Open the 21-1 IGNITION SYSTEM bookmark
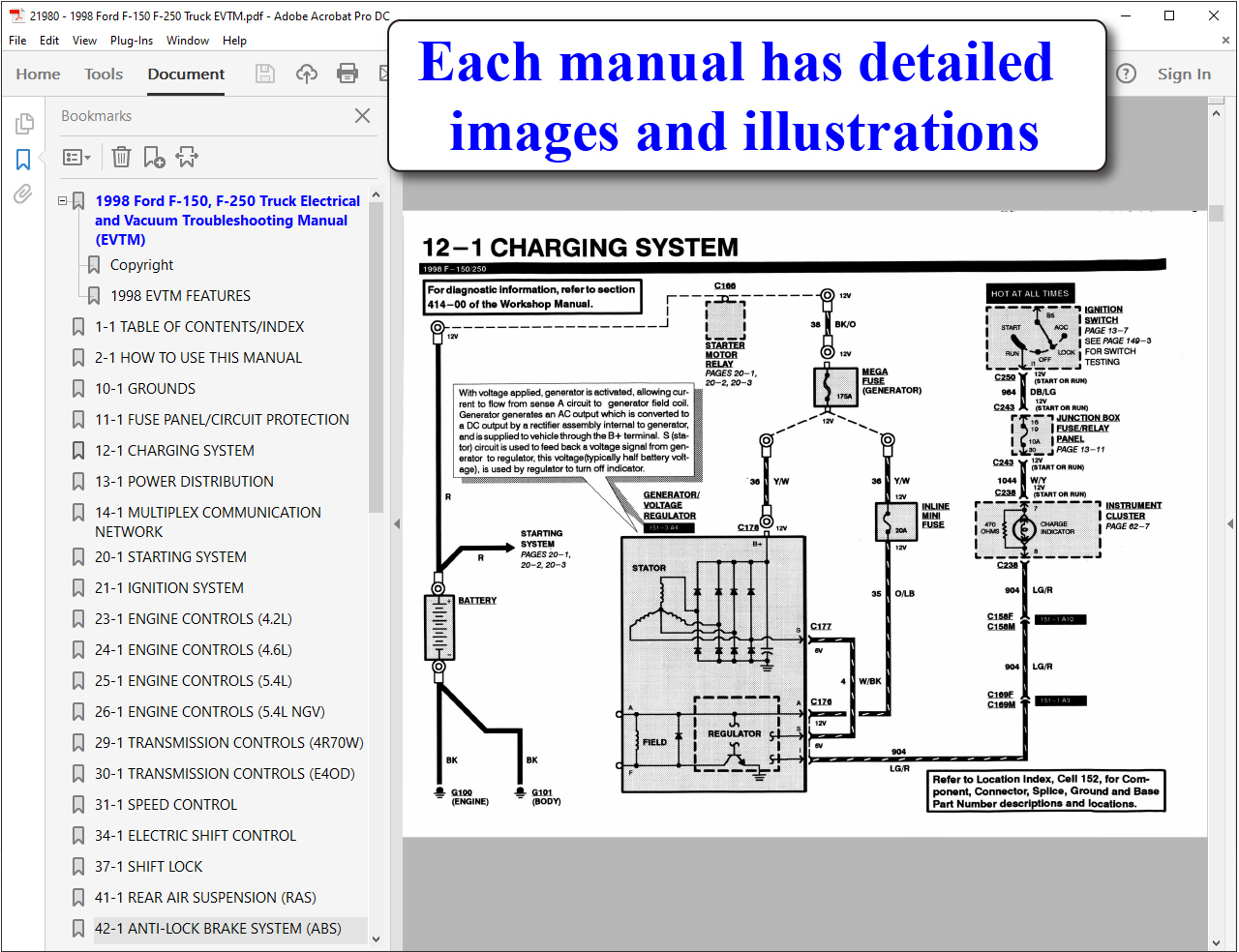 [x=169, y=588]
